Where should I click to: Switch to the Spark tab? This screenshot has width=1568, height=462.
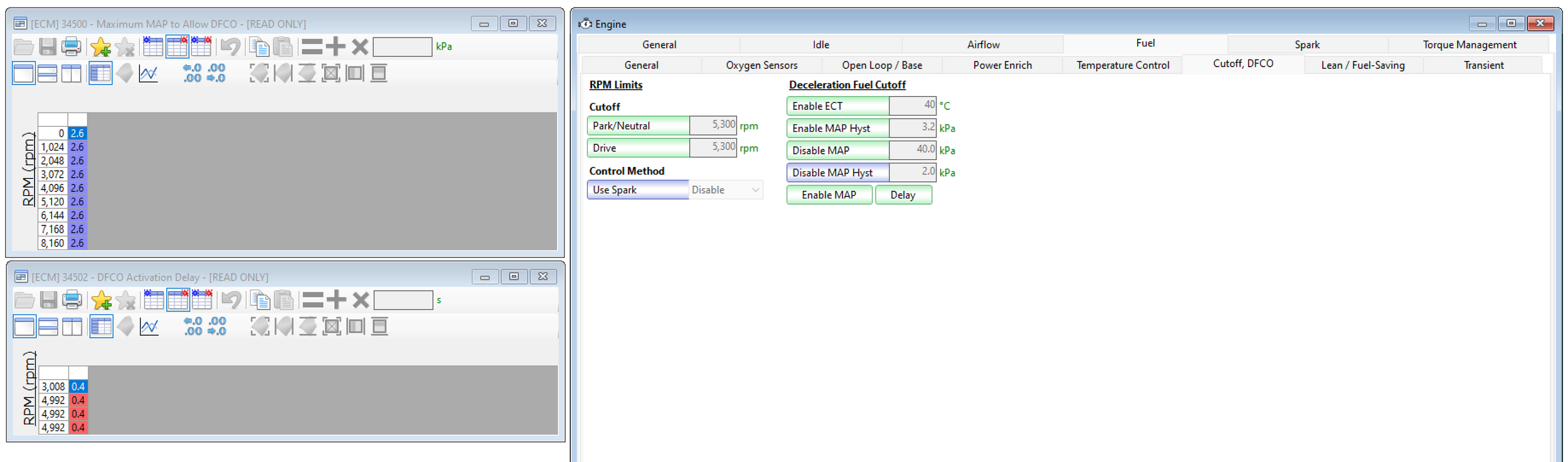[x=1306, y=45]
